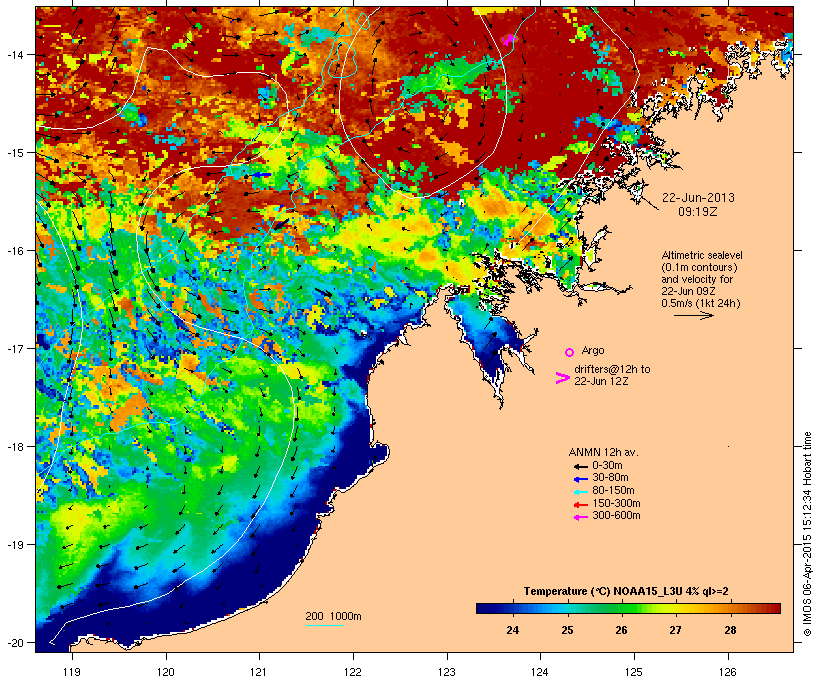Click the latitude axis label -19
Screen dimensions: 820x680
(14, 545)
